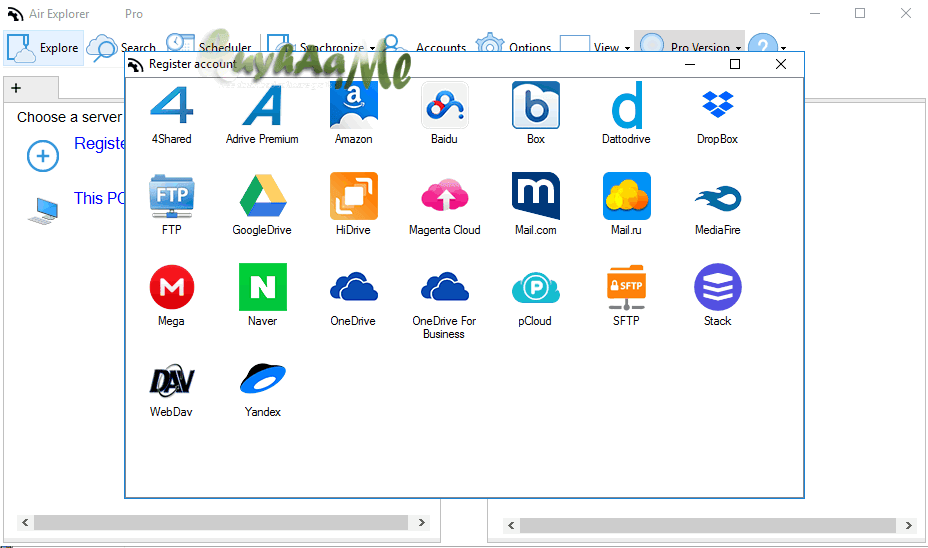
Task: Open the Accounts manager
Action: click(425, 47)
